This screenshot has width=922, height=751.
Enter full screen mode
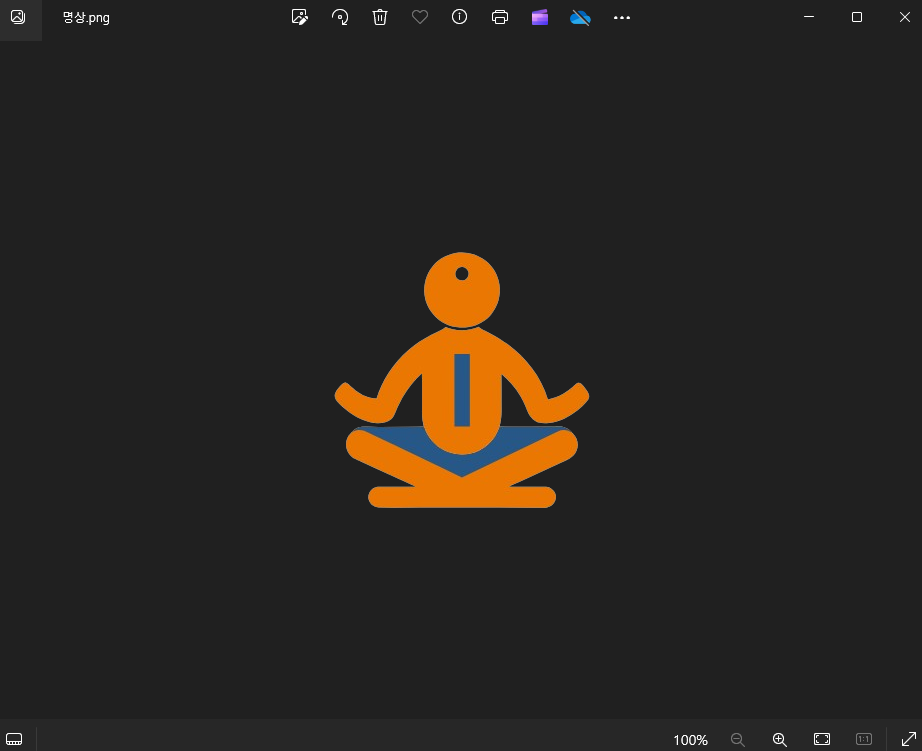(x=908, y=739)
